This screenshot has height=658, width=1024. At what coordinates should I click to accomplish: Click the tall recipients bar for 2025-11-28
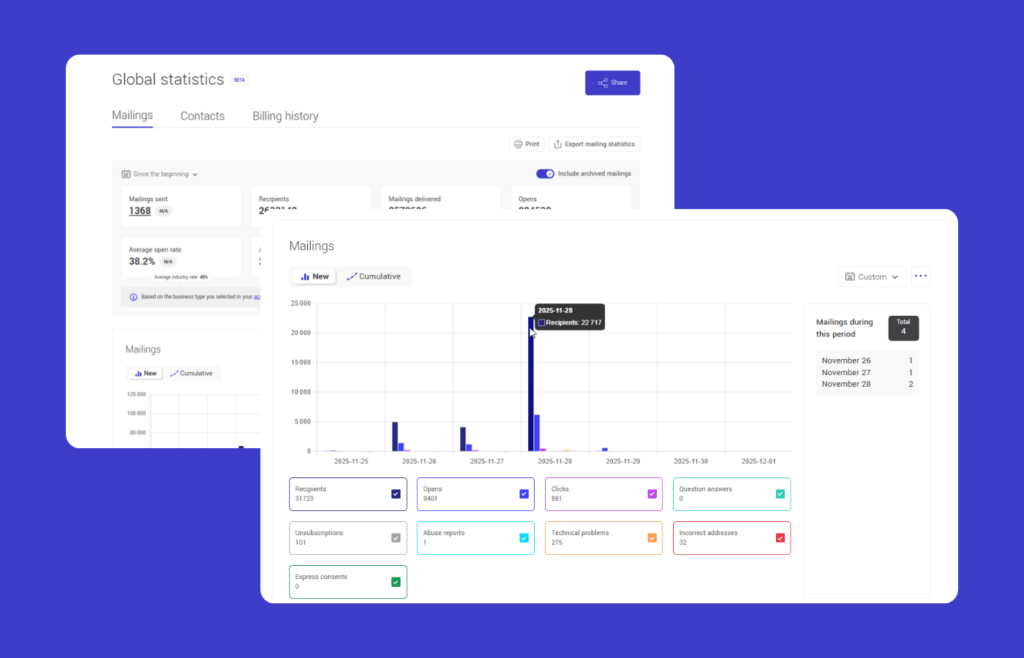[531, 384]
